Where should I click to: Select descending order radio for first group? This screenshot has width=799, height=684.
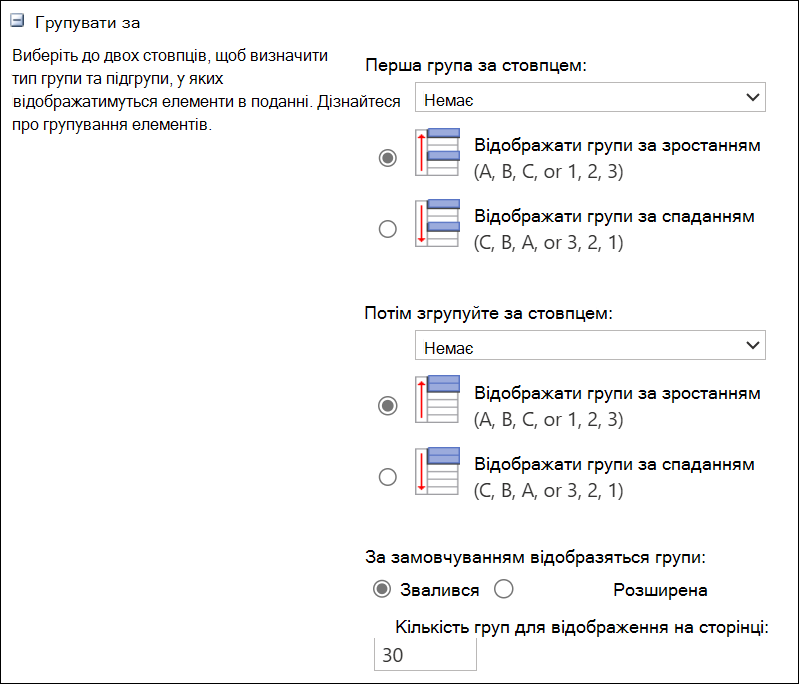tap(388, 228)
